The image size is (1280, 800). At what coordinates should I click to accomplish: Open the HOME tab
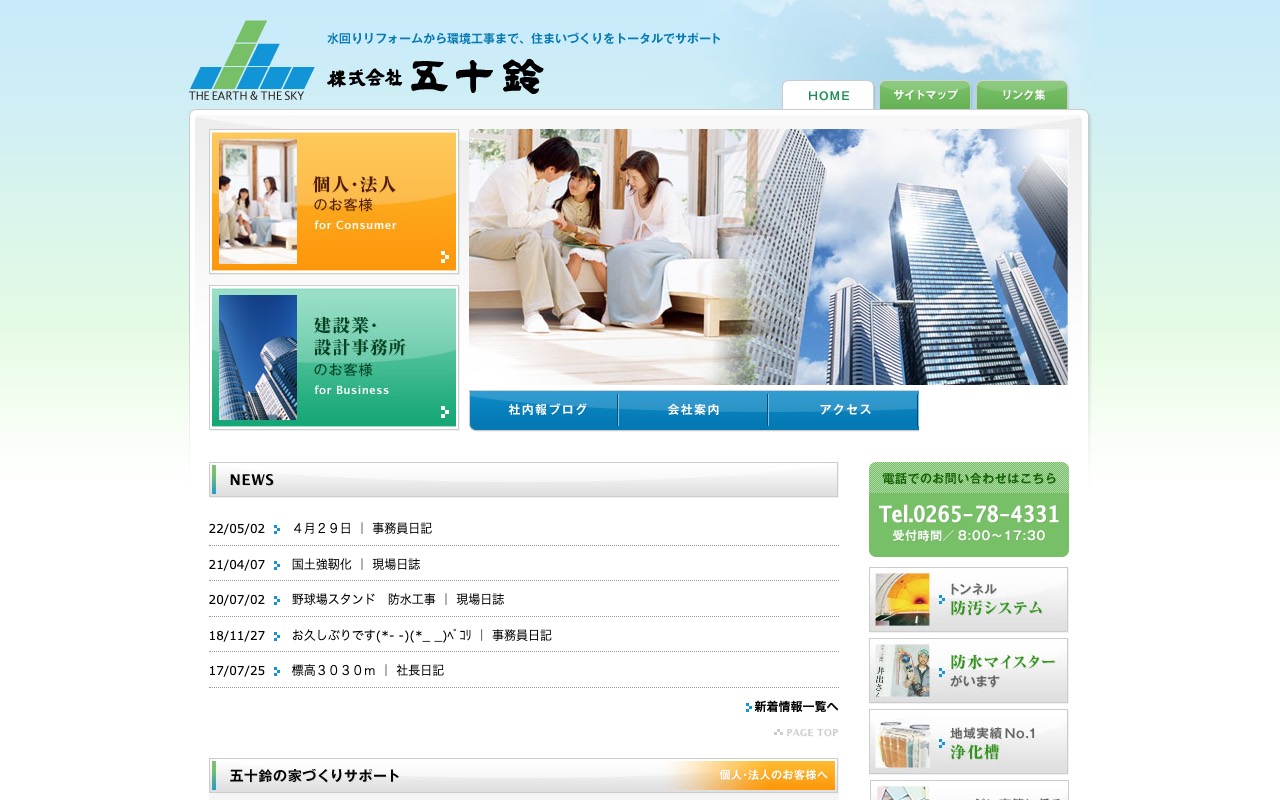click(x=828, y=95)
